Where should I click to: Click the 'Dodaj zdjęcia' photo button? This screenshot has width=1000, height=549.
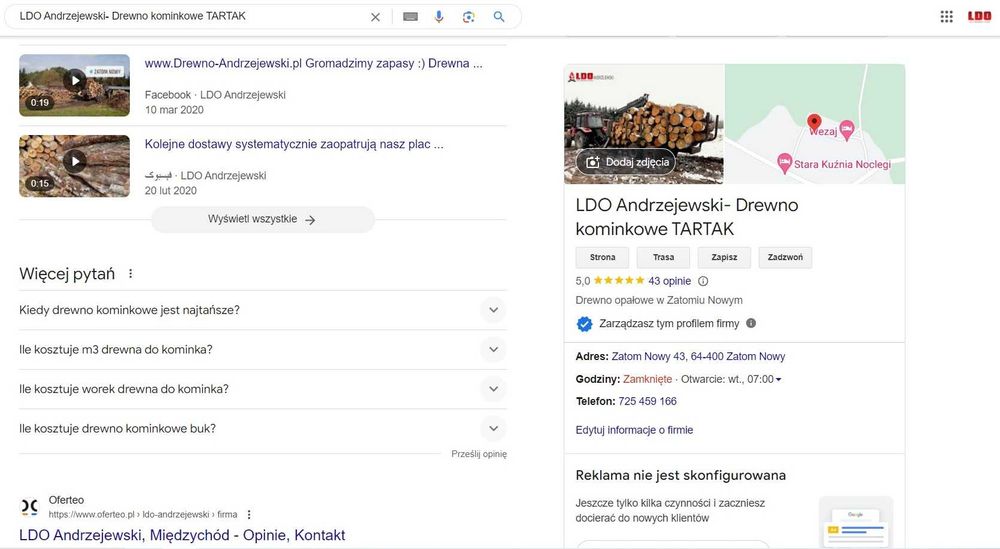click(x=626, y=162)
